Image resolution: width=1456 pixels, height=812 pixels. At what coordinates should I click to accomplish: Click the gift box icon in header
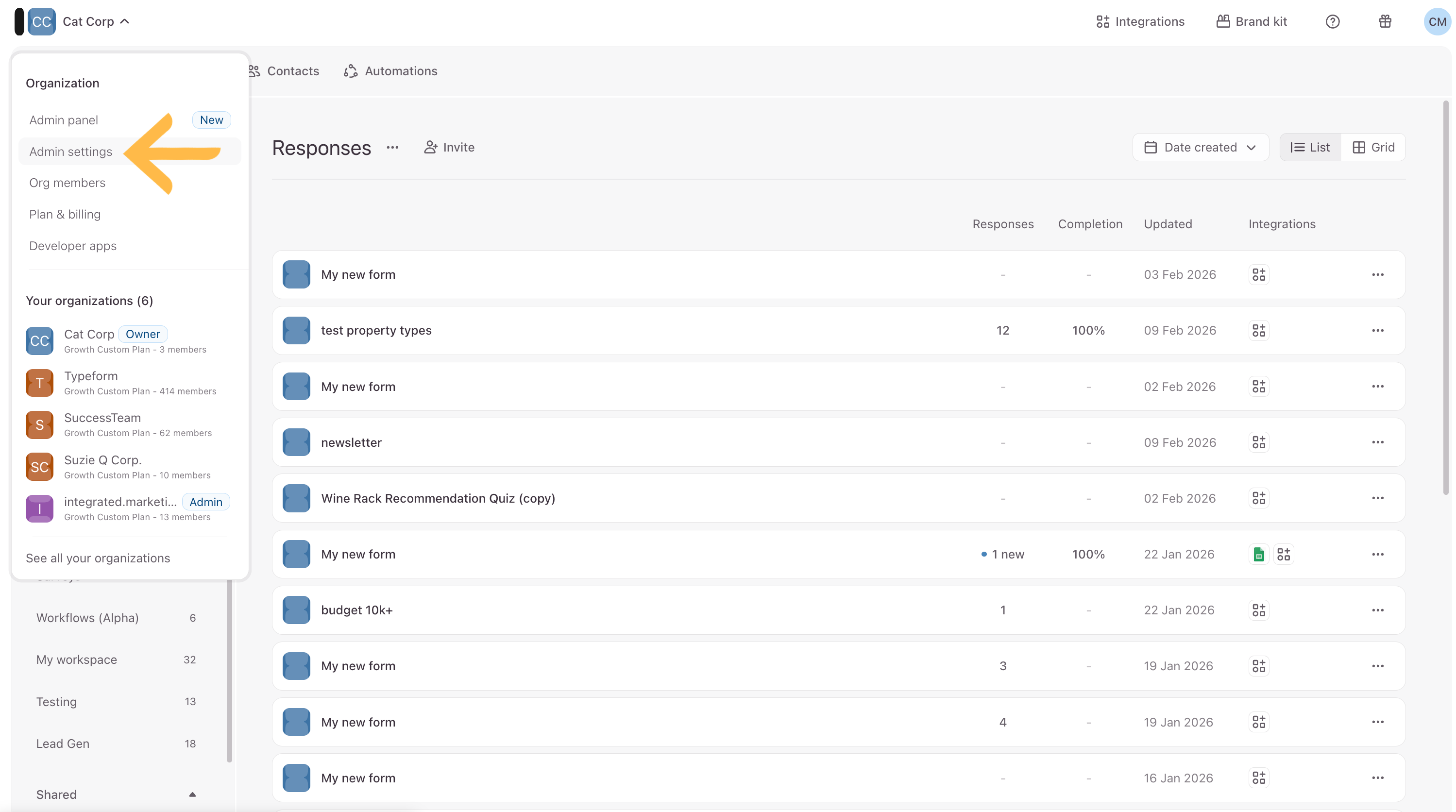coord(1385,21)
